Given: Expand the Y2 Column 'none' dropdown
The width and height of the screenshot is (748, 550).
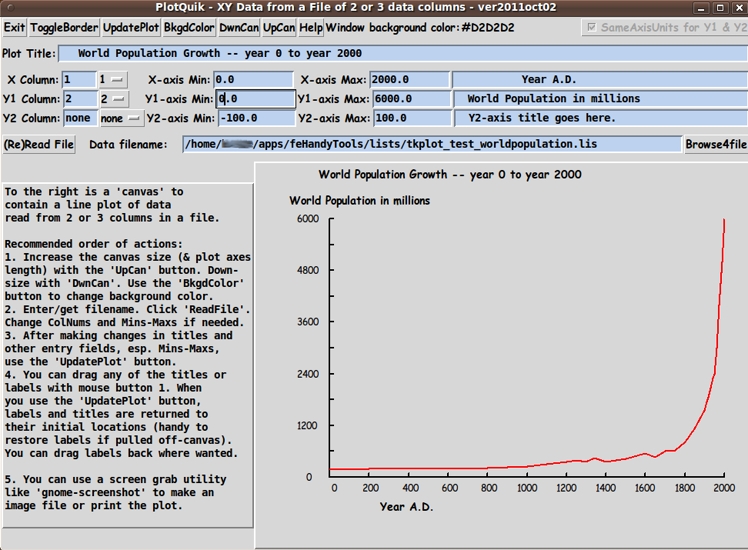Looking at the screenshot, I should [x=120, y=118].
